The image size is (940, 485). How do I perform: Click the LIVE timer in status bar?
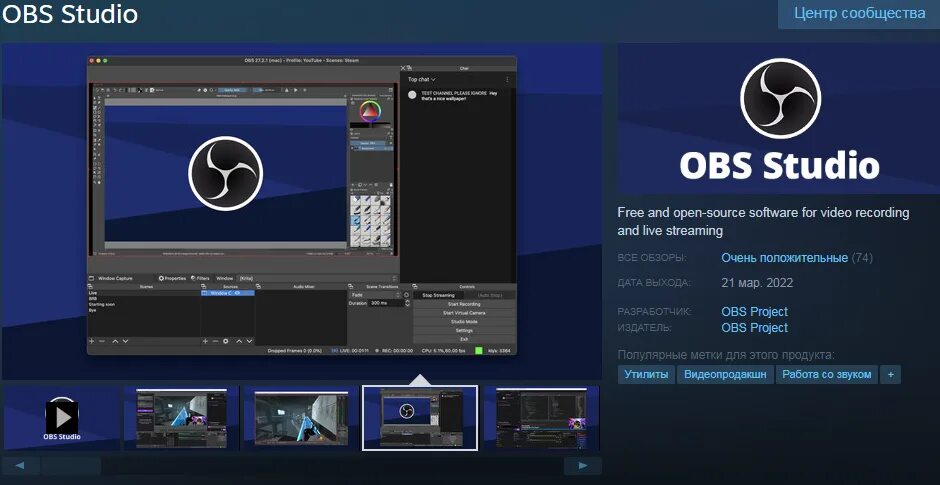pos(352,351)
